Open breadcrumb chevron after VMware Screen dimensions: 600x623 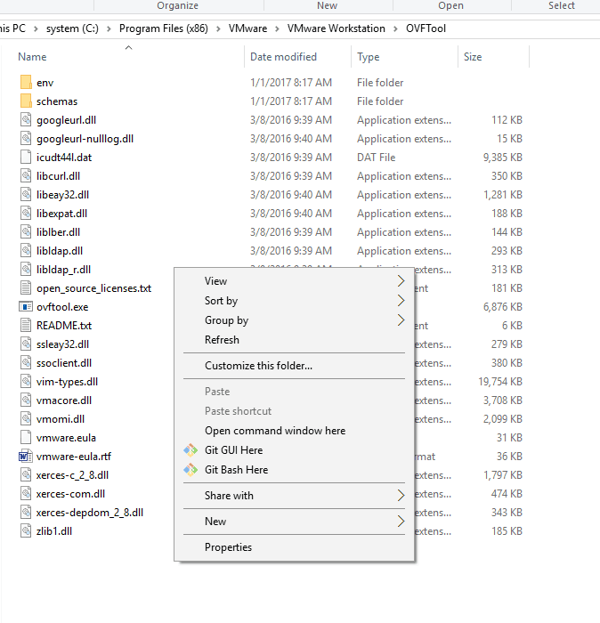pyautogui.click(x=277, y=29)
